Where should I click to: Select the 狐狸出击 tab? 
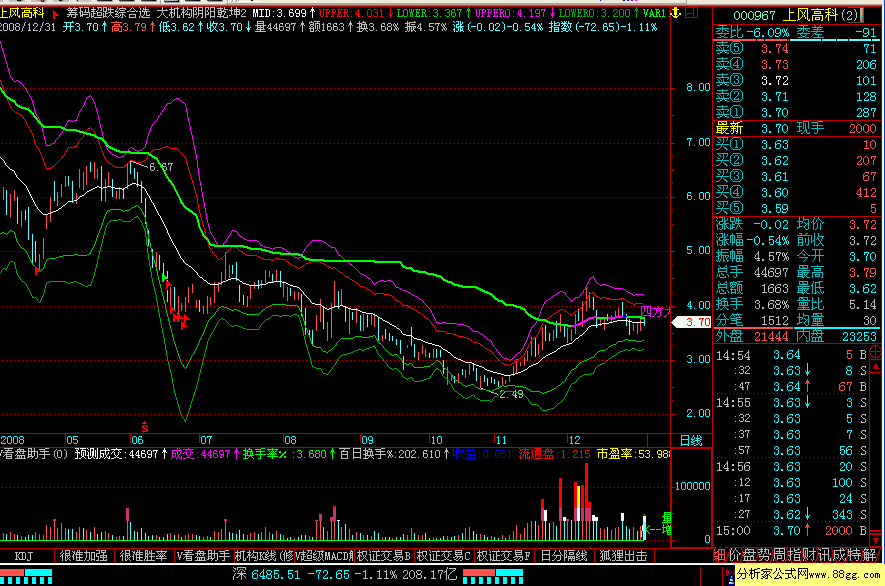point(623,556)
